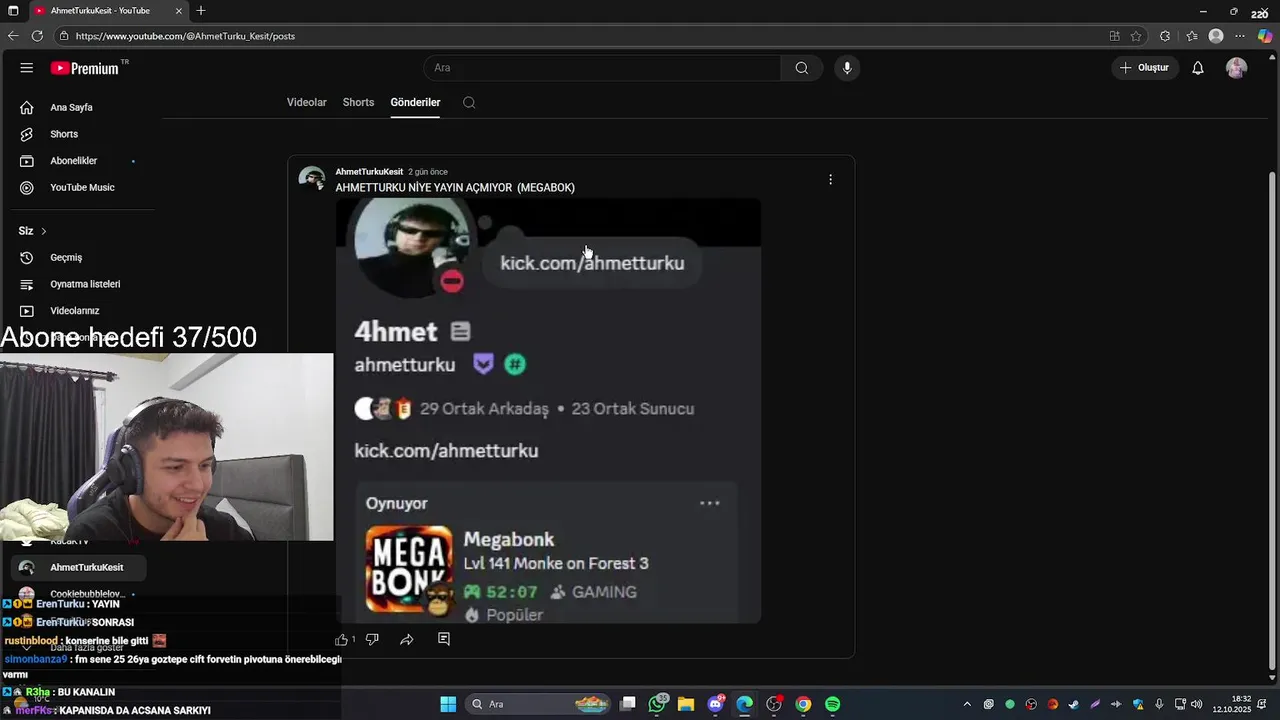Like the AhmetTurkuKesit post
Screen dimensions: 1280x720
[342, 639]
